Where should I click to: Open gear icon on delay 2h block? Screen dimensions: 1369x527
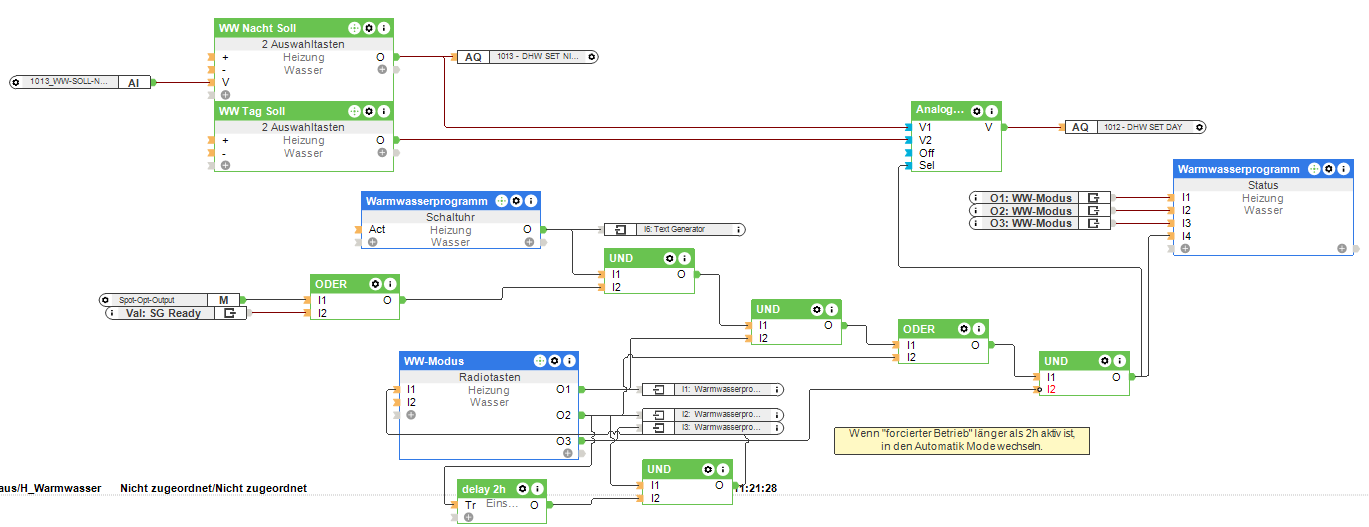(523, 489)
